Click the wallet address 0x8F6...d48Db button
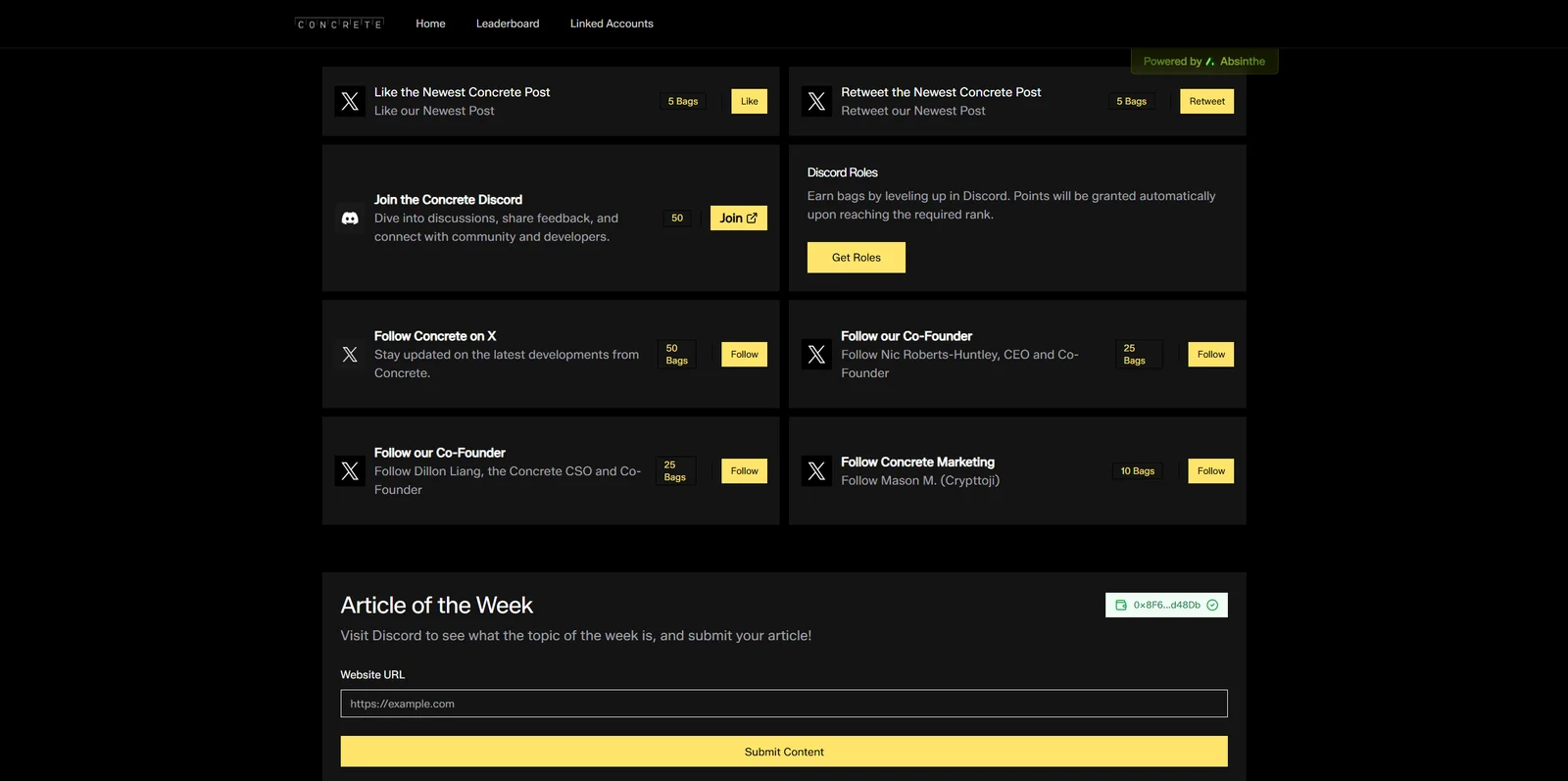This screenshot has width=1568, height=781. pos(1166,606)
